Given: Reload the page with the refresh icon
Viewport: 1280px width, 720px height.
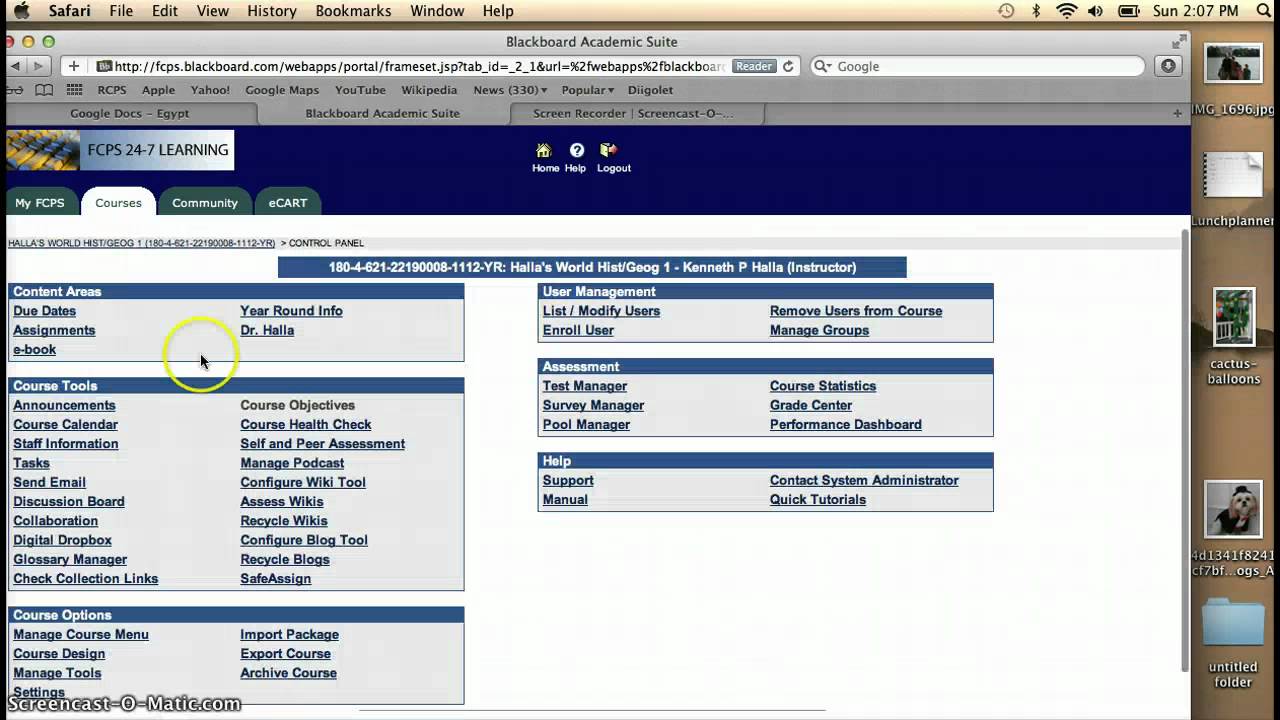Looking at the screenshot, I should [x=788, y=66].
